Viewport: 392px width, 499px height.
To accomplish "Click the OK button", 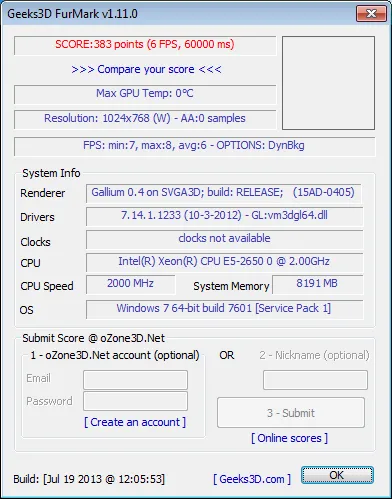I will 337,475.
